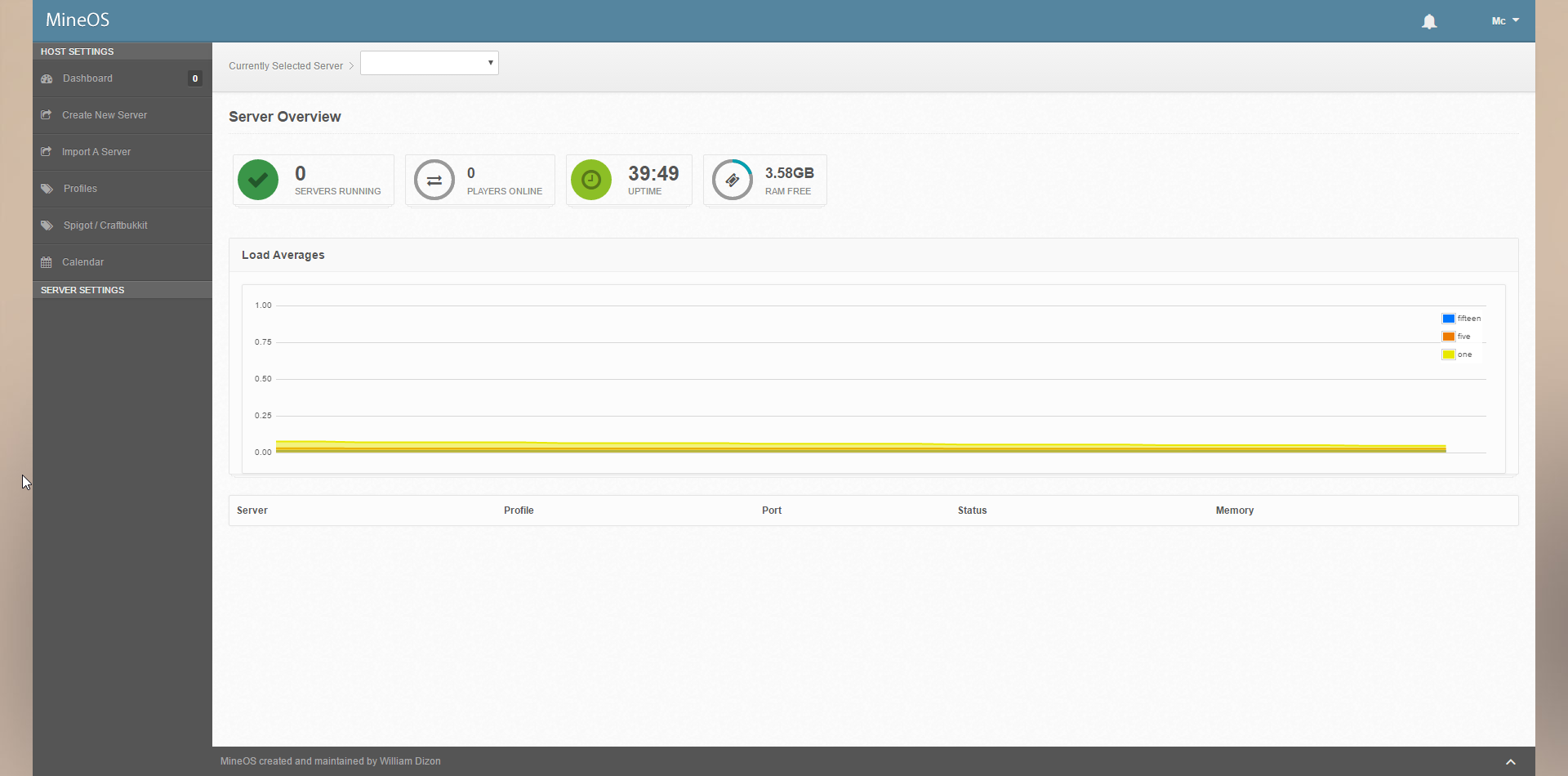Click the Dashboard gauge icon in sidebar
Screen dimensions: 1568x776
tap(47, 78)
